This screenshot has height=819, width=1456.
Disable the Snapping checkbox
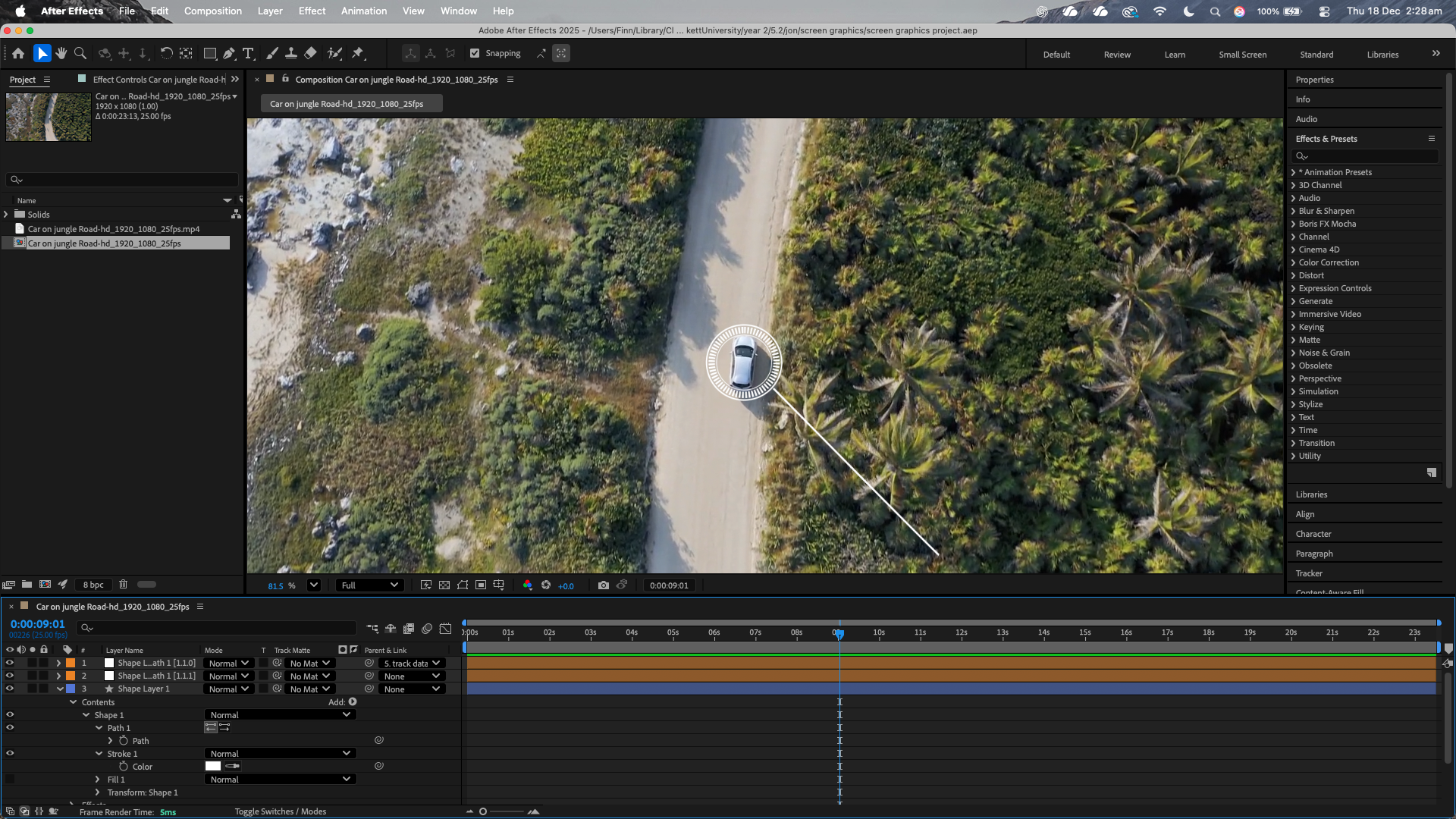point(475,54)
